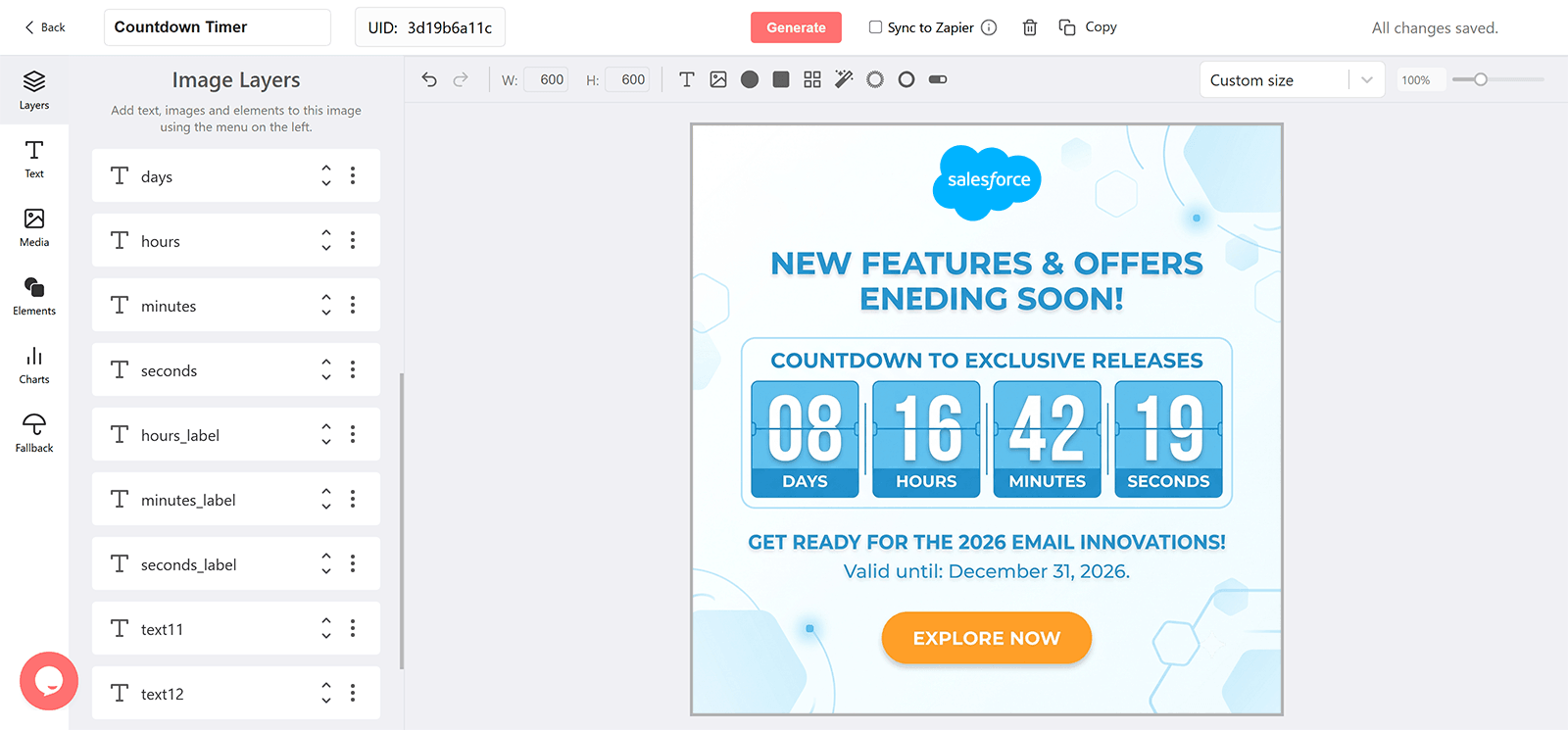Open the Fallback panel in sidebar
The height and width of the screenshot is (730, 1568).
pos(34,433)
